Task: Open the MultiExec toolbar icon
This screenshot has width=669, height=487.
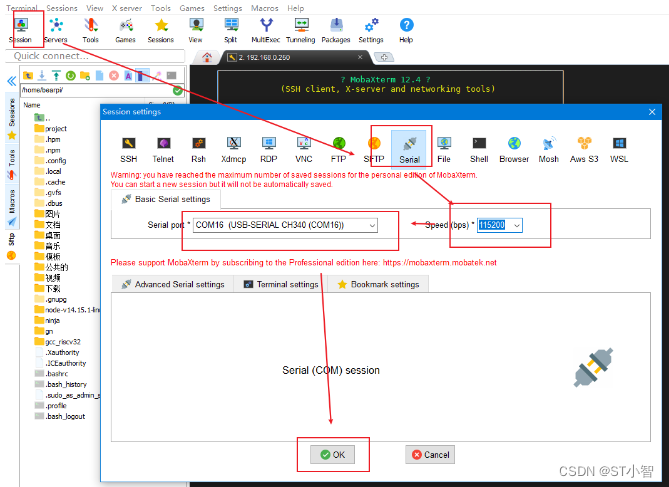Action: click(x=266, y=30)
